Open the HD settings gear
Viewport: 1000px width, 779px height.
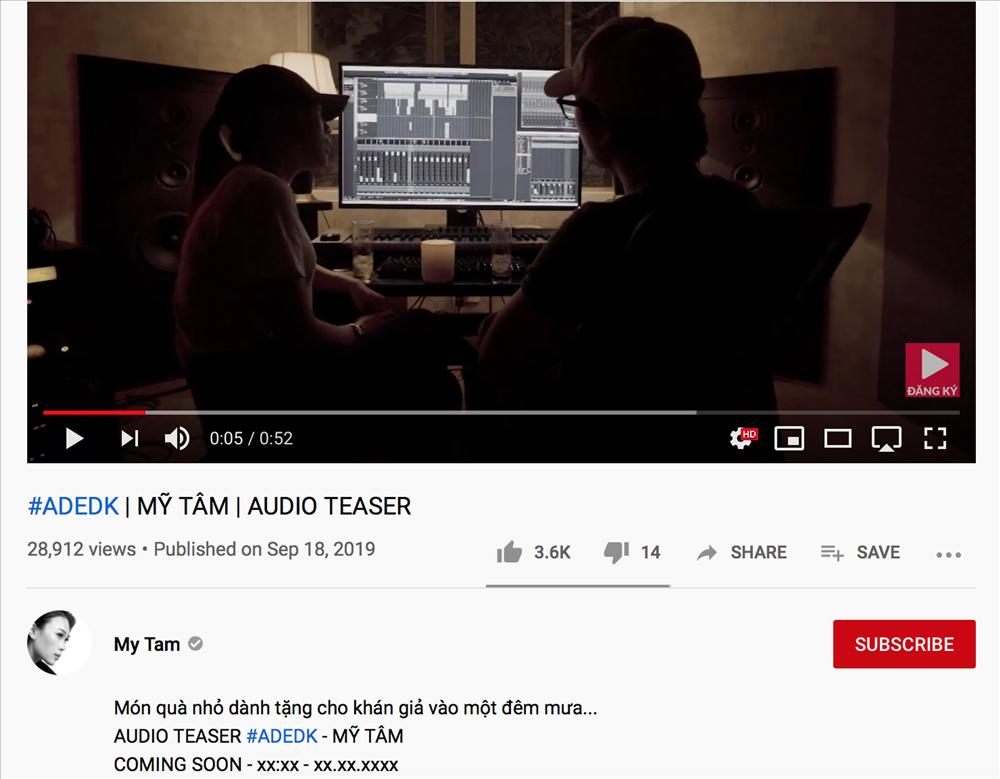743,438
